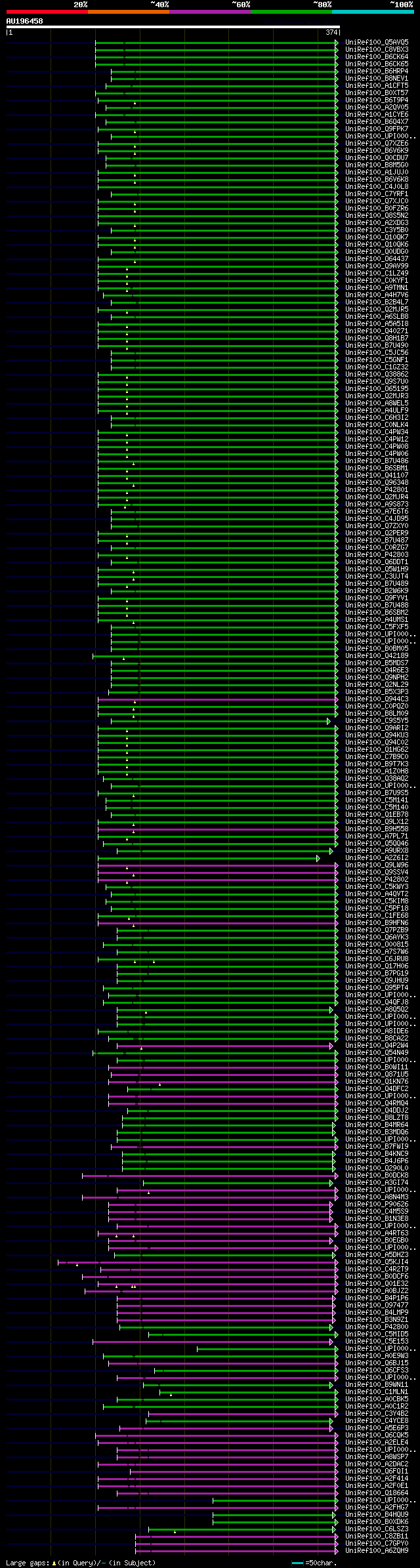
Task: Select label UniRef100_Q944C3
Action: (377, 699)
